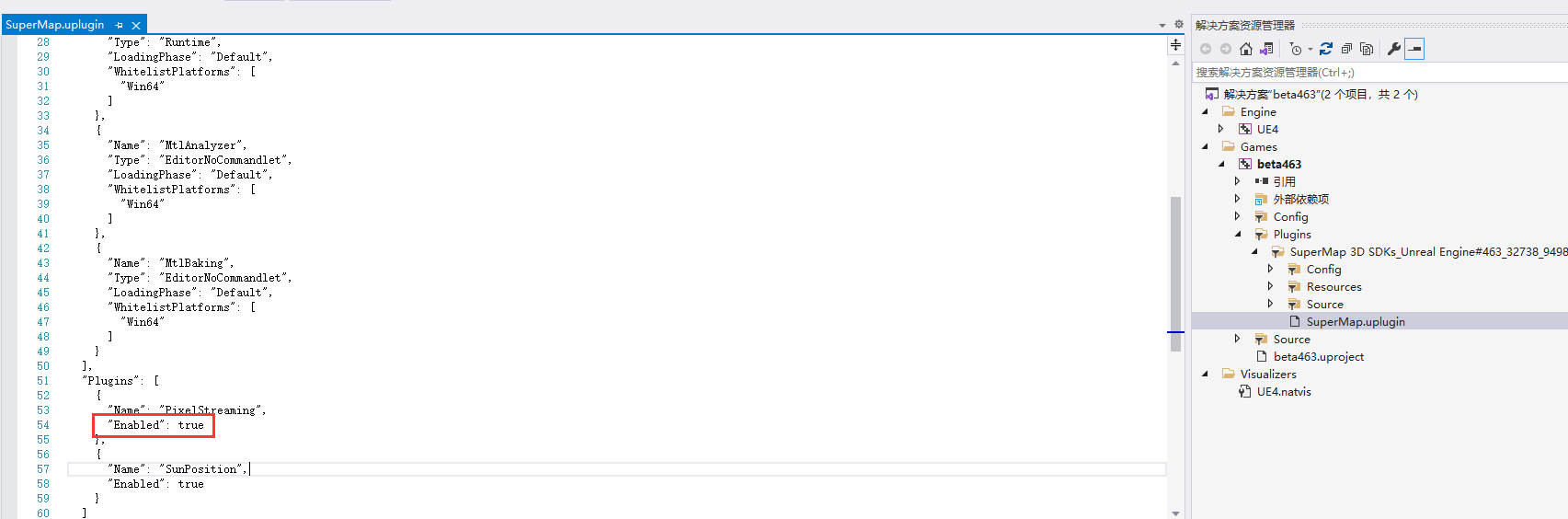The width and height of the screenshot is (1568, 519).
Task: Focus the Solution Explorer search box
Action: [x=1379, y=72]
